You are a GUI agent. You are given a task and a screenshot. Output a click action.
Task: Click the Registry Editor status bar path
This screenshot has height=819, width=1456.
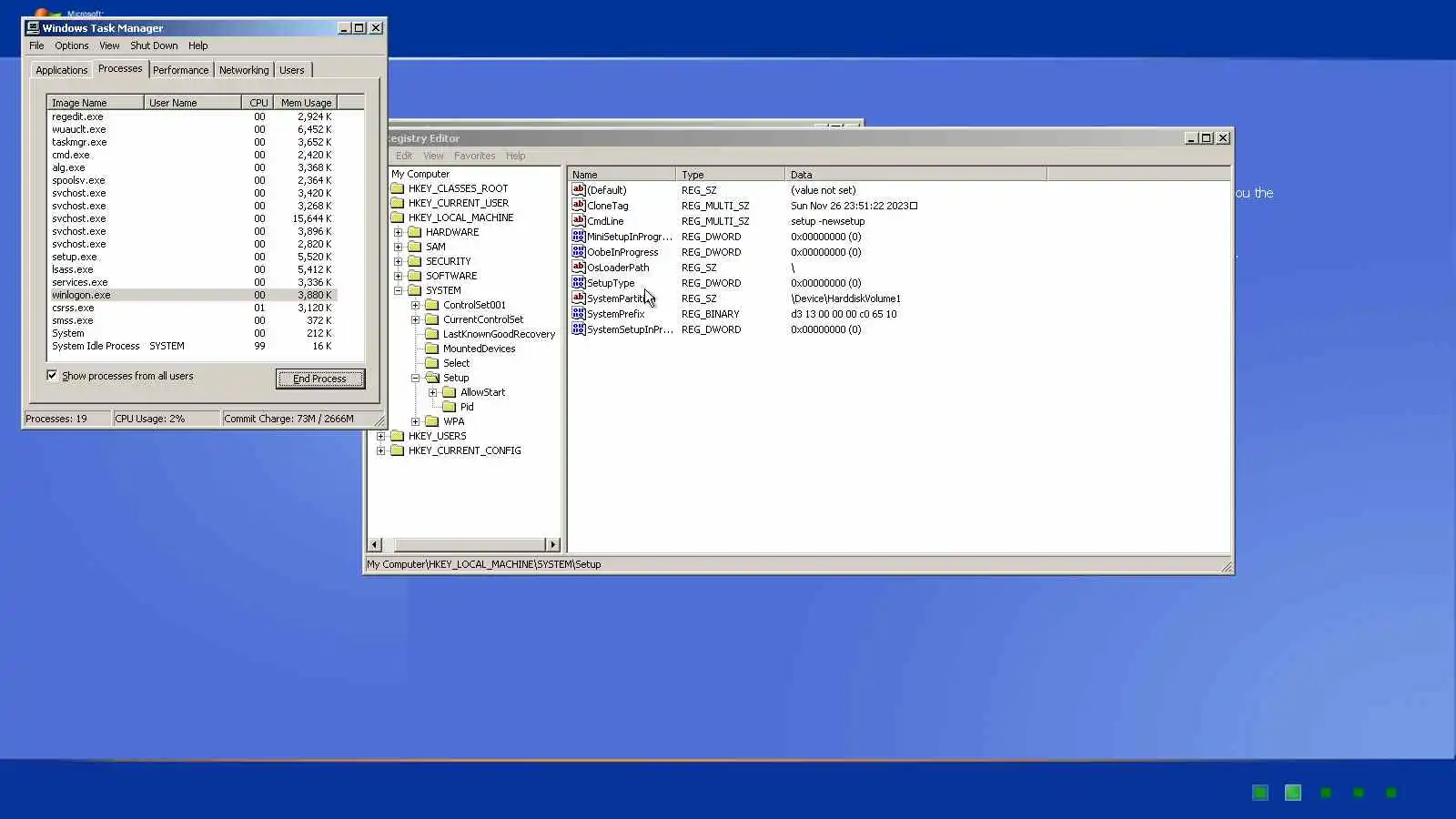point(483,564)
